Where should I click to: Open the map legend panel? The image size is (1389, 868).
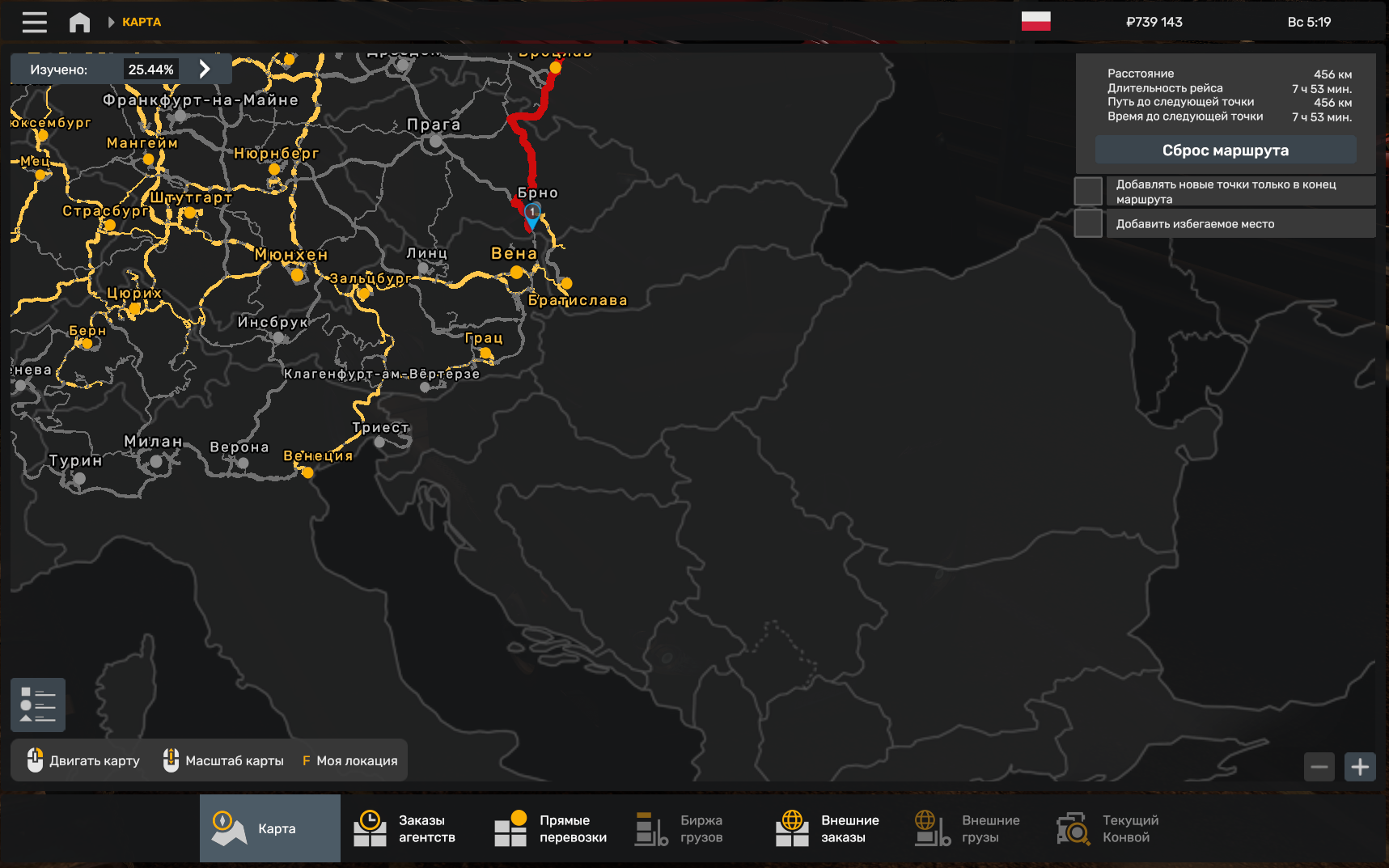(38, 705)
